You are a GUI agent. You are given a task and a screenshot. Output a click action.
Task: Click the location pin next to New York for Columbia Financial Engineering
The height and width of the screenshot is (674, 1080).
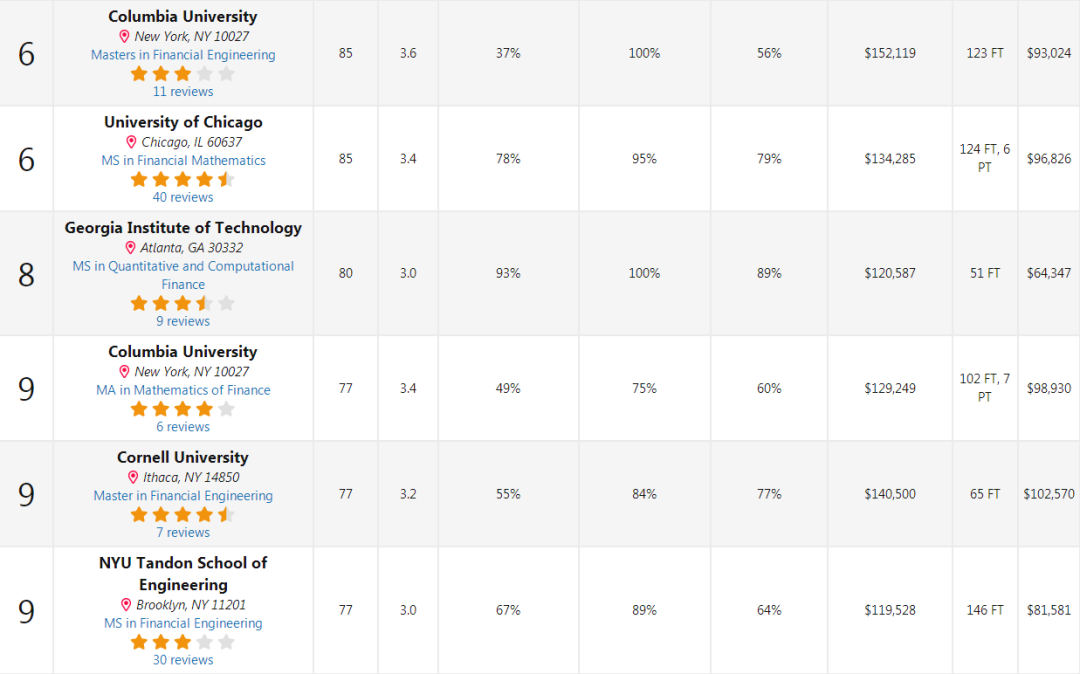point(124,36)
